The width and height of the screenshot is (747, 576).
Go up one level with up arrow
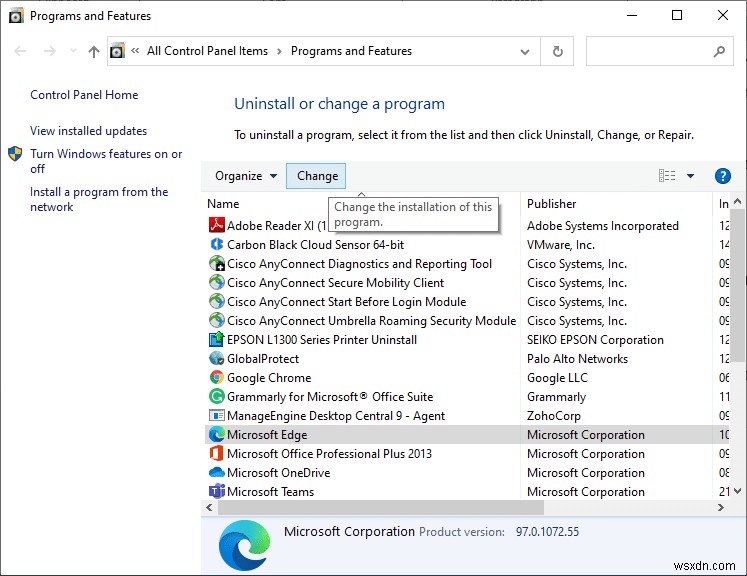pyautogui.click(x=94, y=51)
